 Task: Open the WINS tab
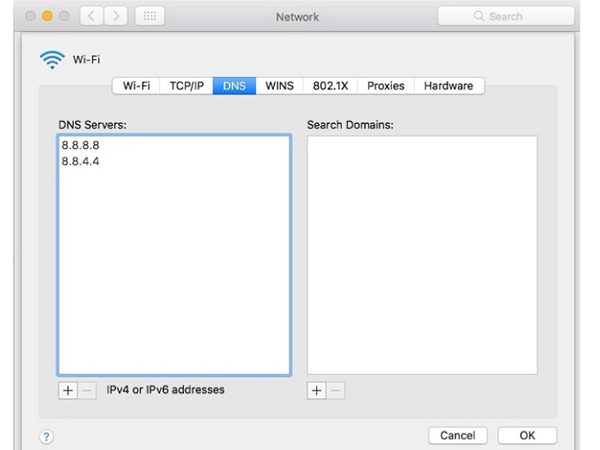[x=279, y=86]
